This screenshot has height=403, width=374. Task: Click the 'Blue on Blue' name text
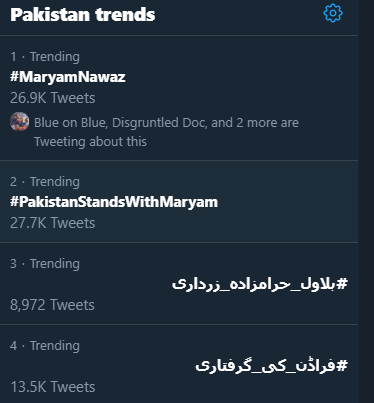tap(70, 123)
